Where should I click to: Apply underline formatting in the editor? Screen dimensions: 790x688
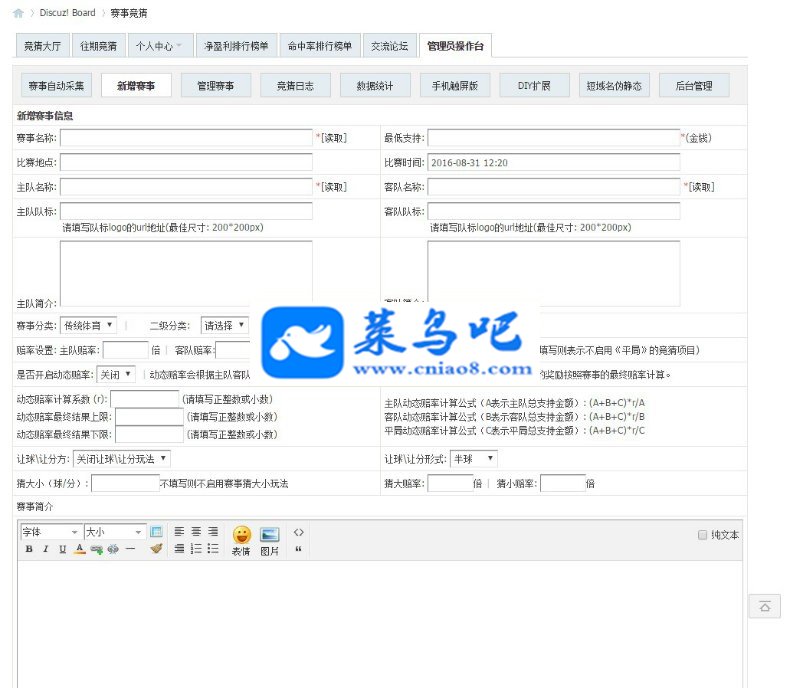pos(62,549)
